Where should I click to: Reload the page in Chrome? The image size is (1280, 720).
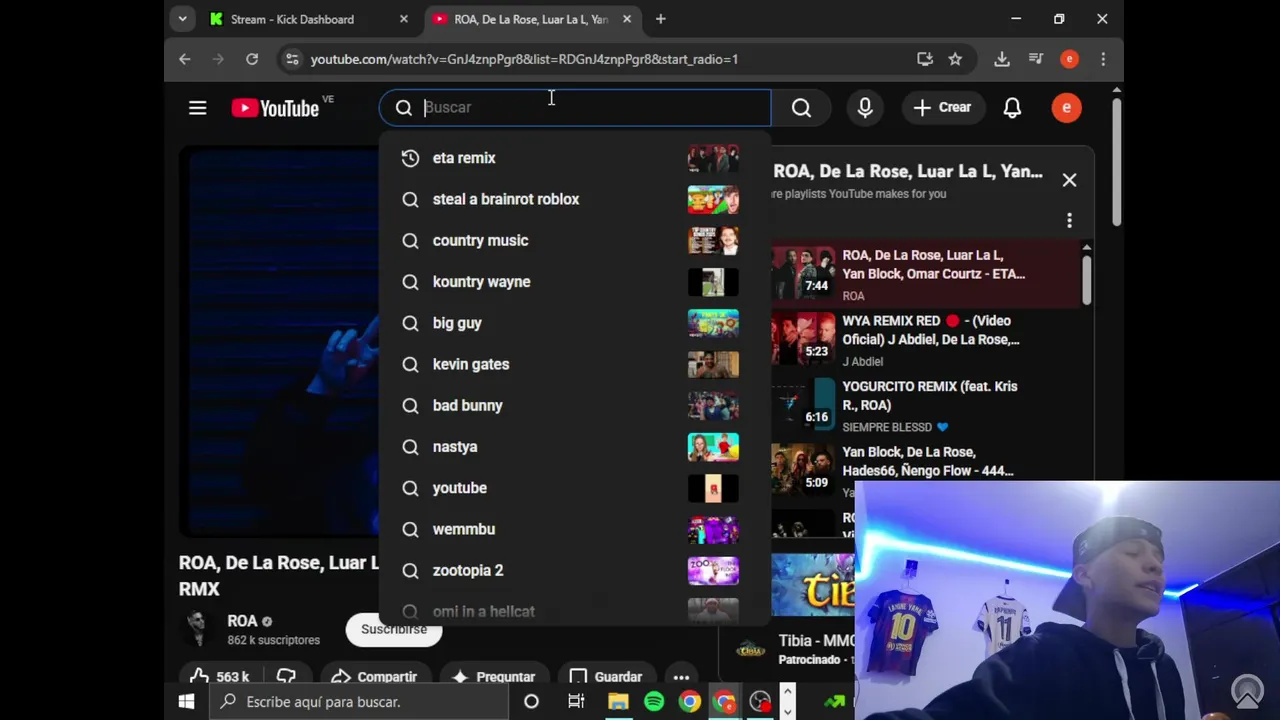(x=252, y=59)
